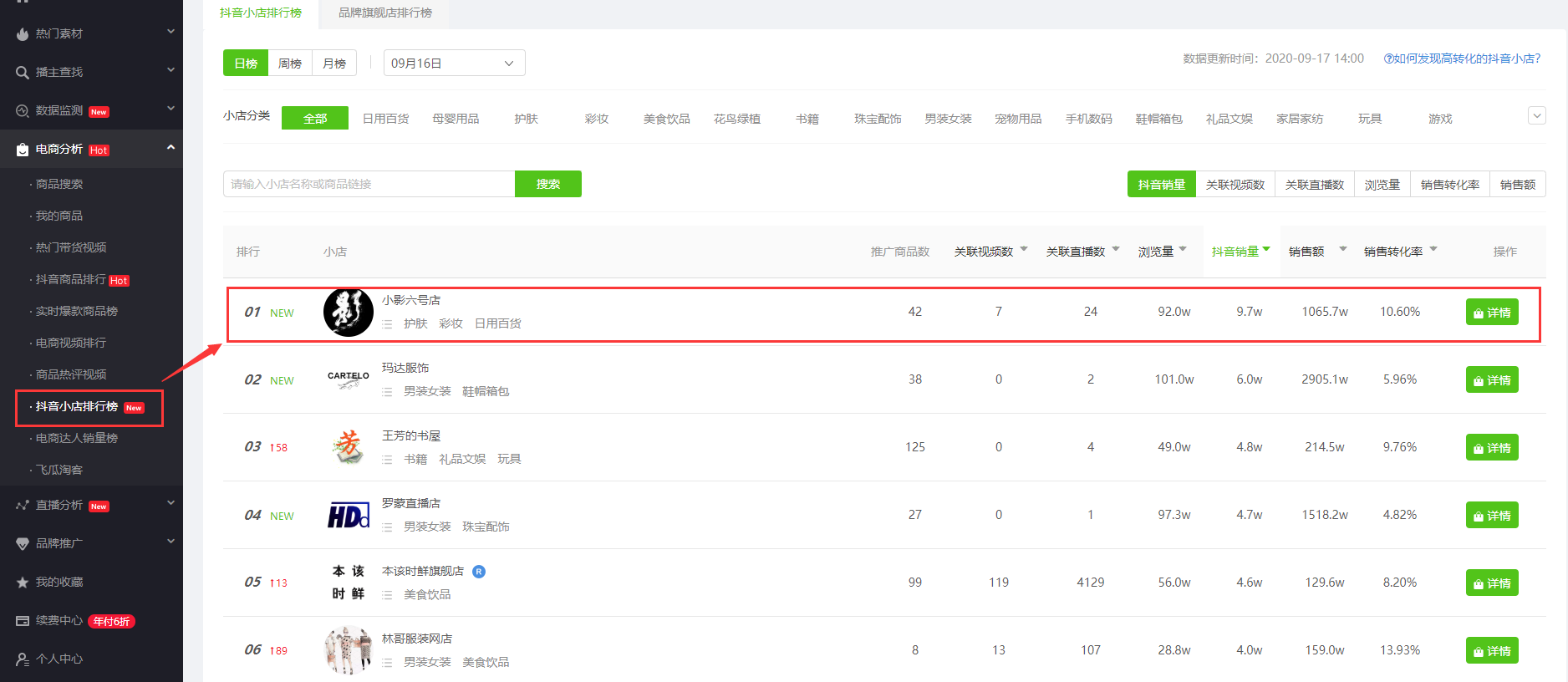This screenshot has width=1568, height=682.
Task: Click the 播主查找 magnifier icon in sidebar
Action: point(23,73)
